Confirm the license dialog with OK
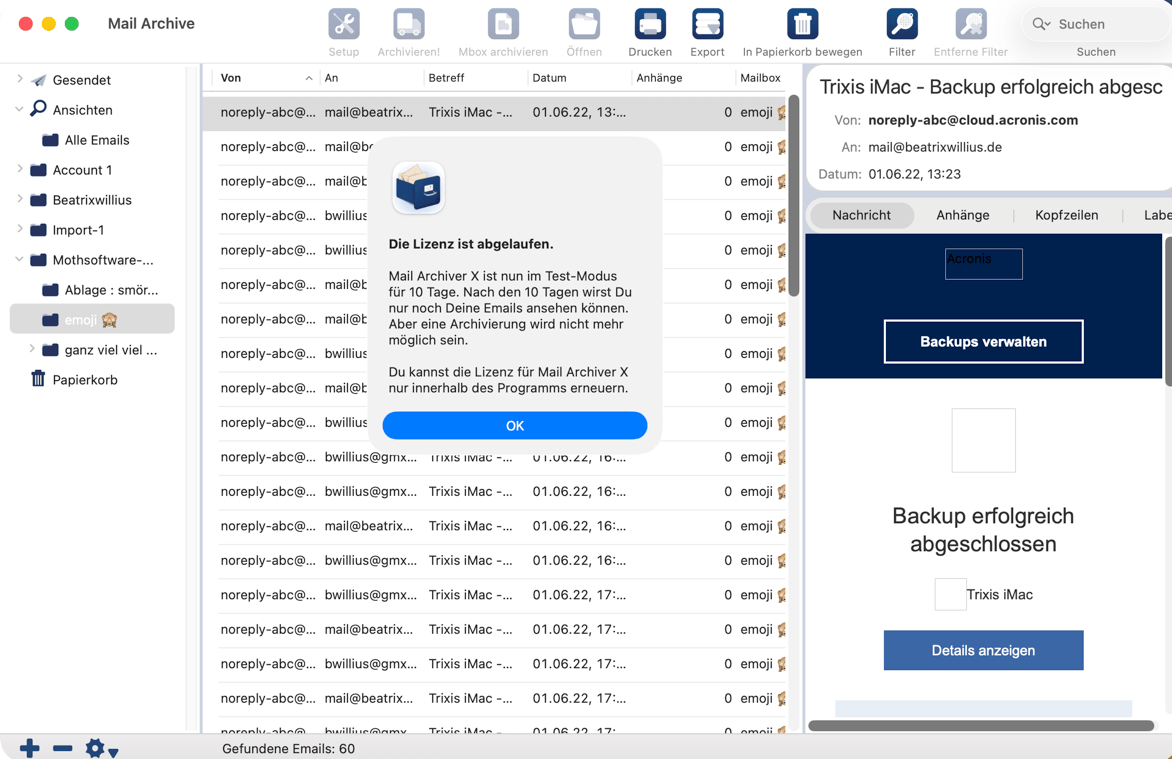 tap(514, 426)
